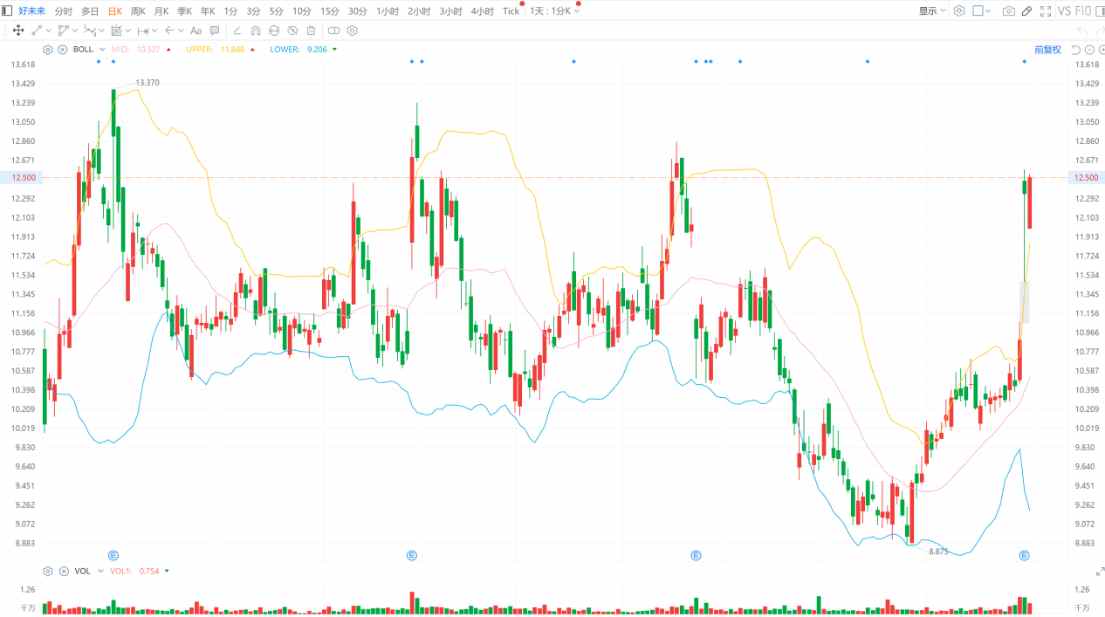Screen dimensions: 1105x617
Task: Lock all drawings with the circle icon
Action: (274, 30)
